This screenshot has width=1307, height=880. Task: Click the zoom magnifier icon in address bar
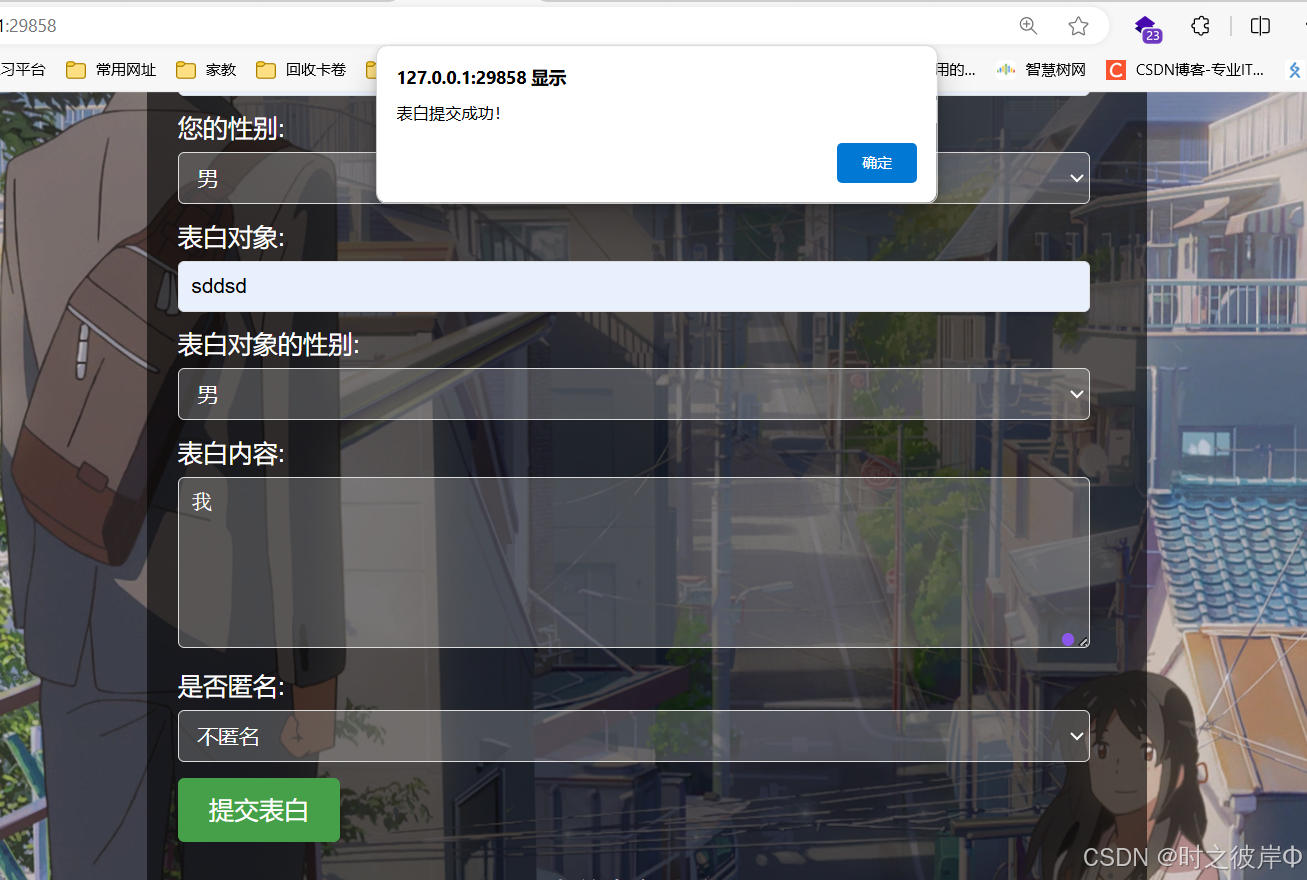coord(1028,26)
